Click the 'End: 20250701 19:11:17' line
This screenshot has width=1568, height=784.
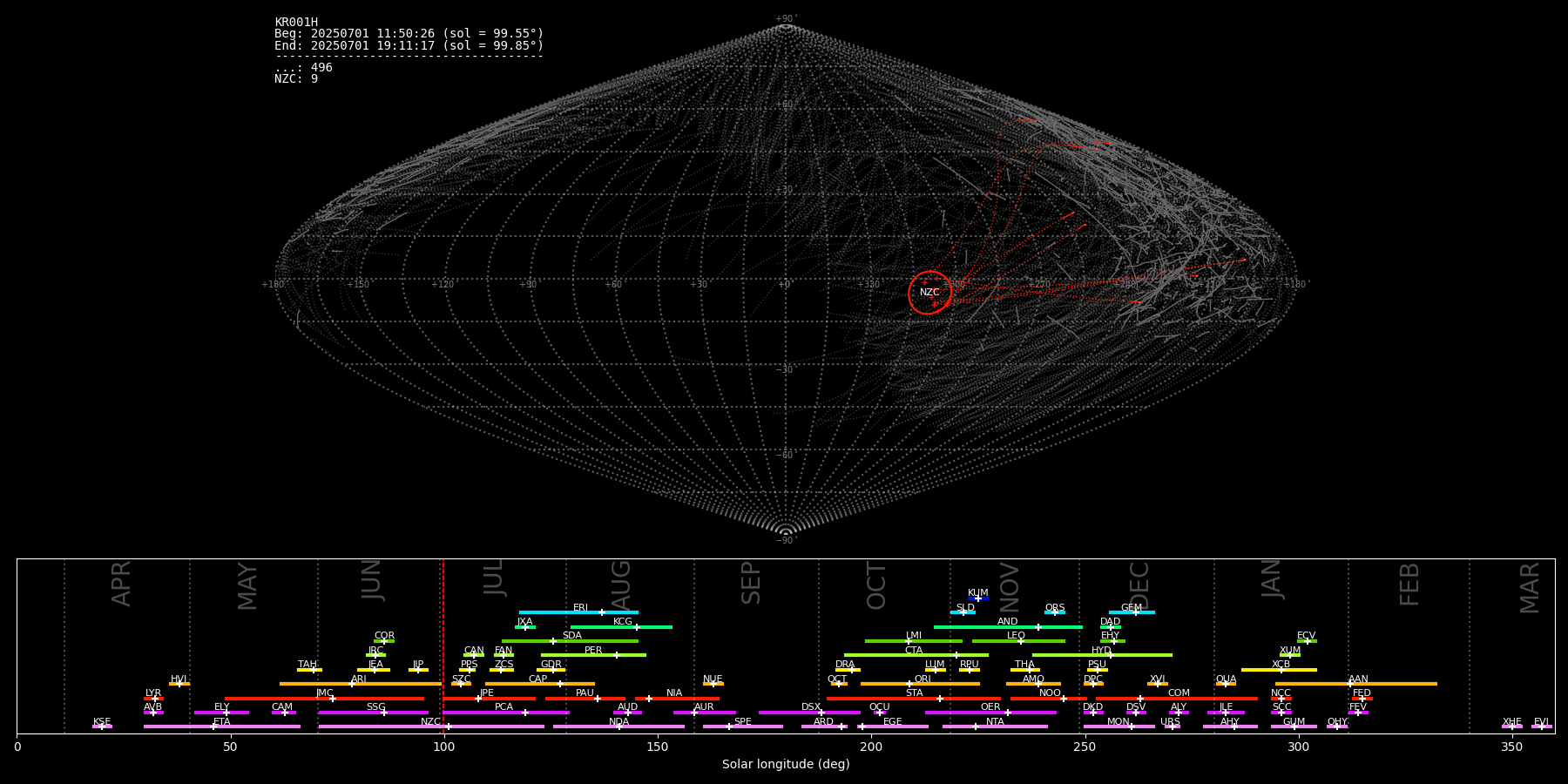click(x=409, y=45)
